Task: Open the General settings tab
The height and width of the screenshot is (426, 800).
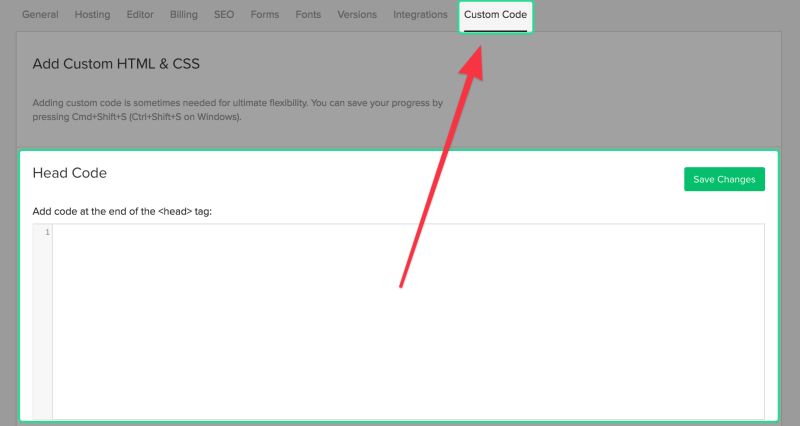Action: click(x=40, y=15)
